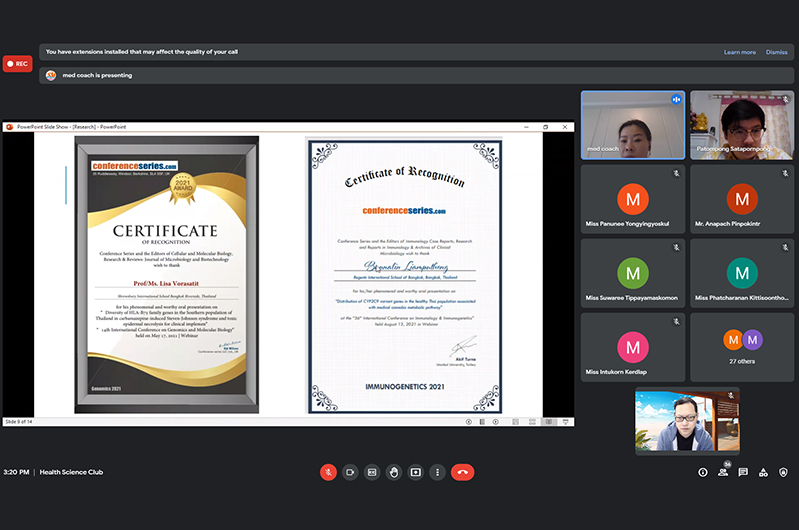The width and height of the screenshot is (799, 530).
Task: Click the 3:20 PM clock text
Action: [x=16, y=472]
